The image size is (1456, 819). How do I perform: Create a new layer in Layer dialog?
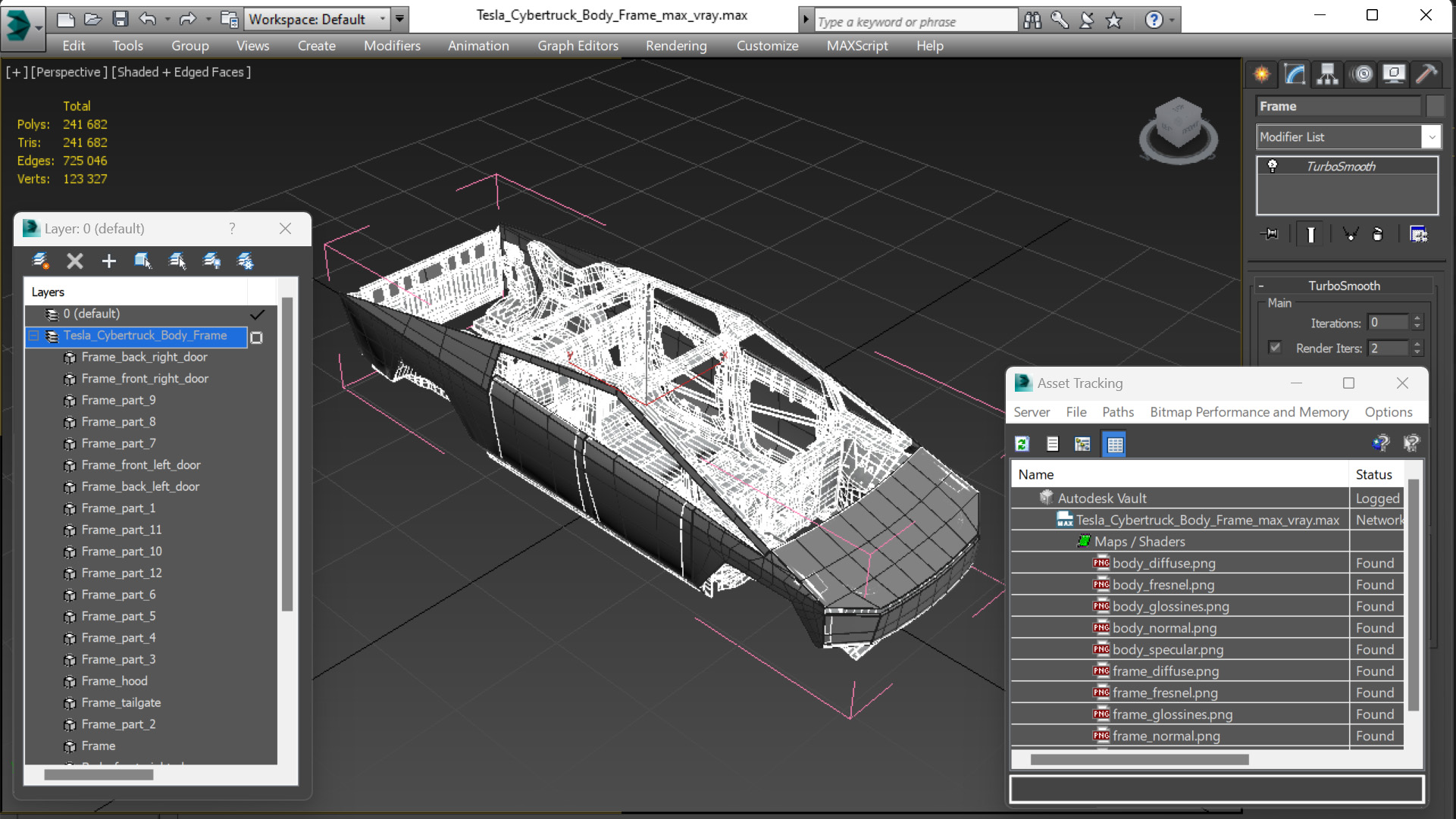coord(40,261)
